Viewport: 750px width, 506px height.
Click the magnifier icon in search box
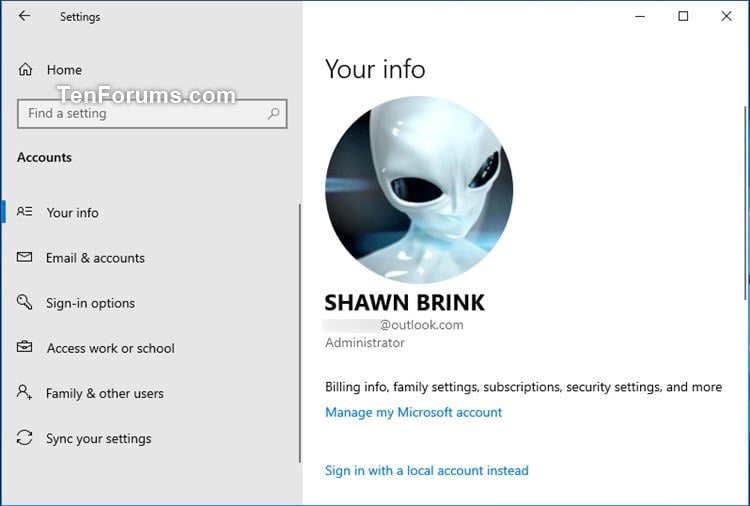[274, 113]
